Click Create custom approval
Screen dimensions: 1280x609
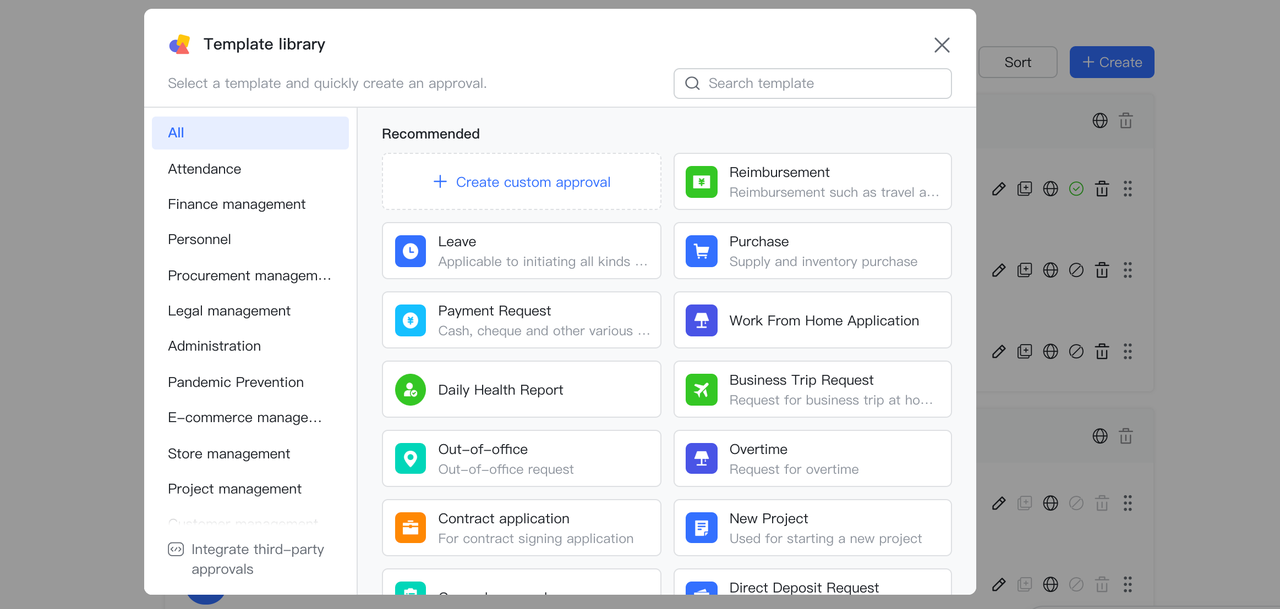tap(521, 182)
